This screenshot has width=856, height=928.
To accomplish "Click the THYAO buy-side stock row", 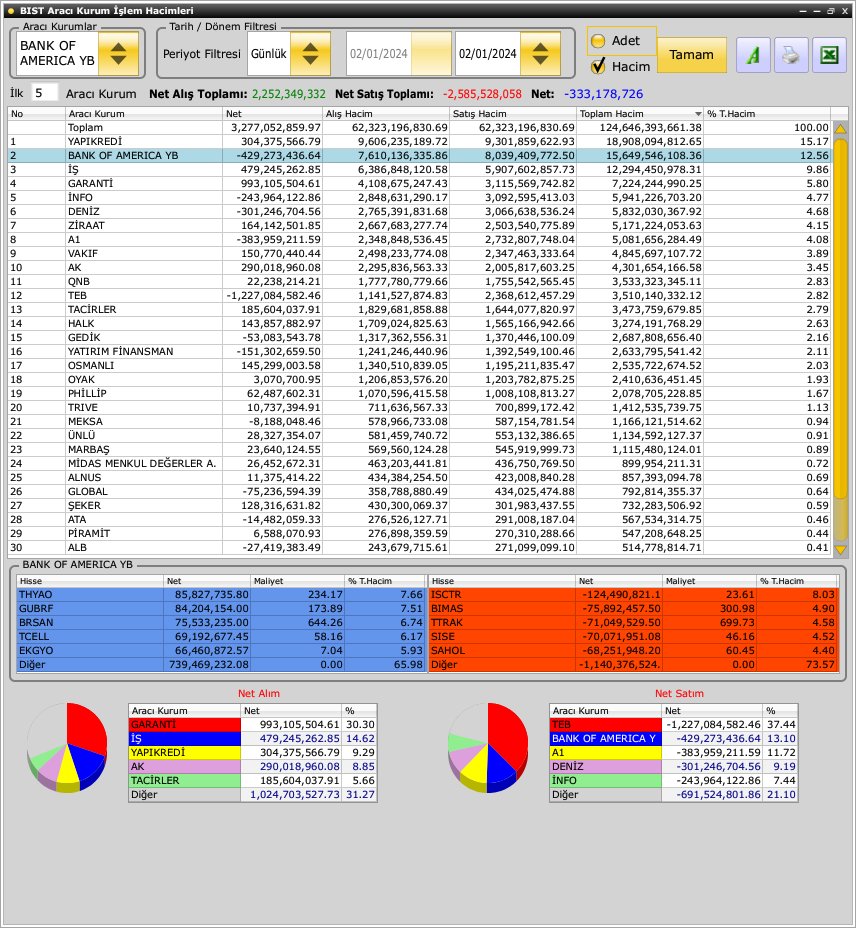I will click(221, 595).
